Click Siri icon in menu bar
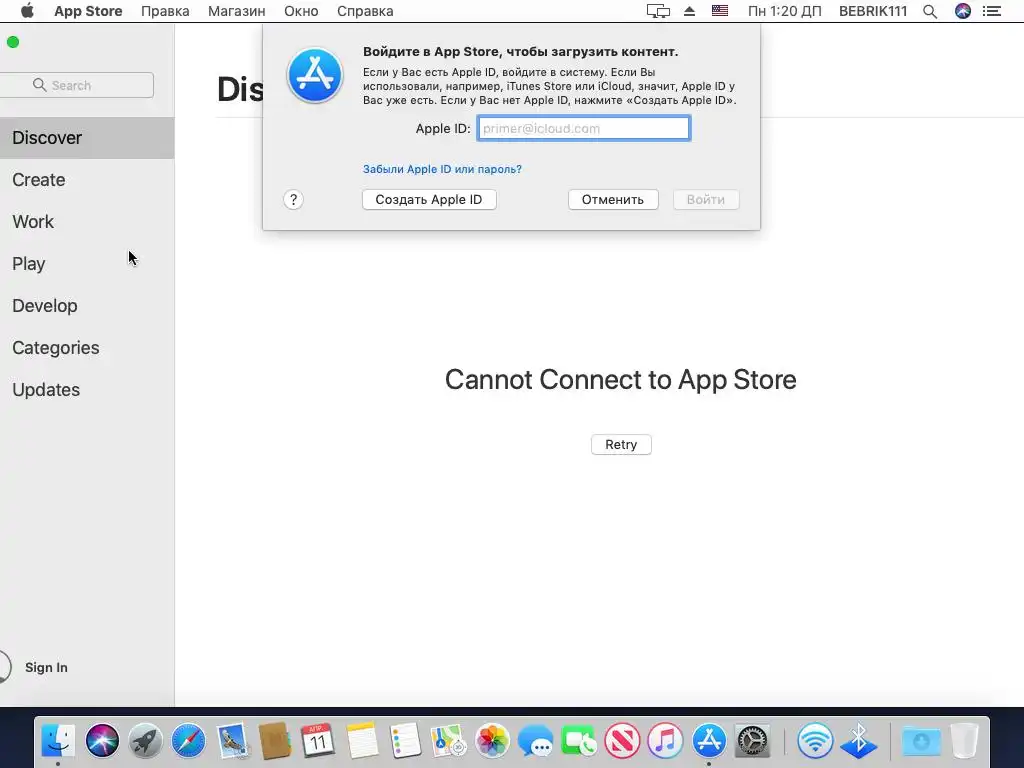 pyautogui.click(x=963, y=11)
